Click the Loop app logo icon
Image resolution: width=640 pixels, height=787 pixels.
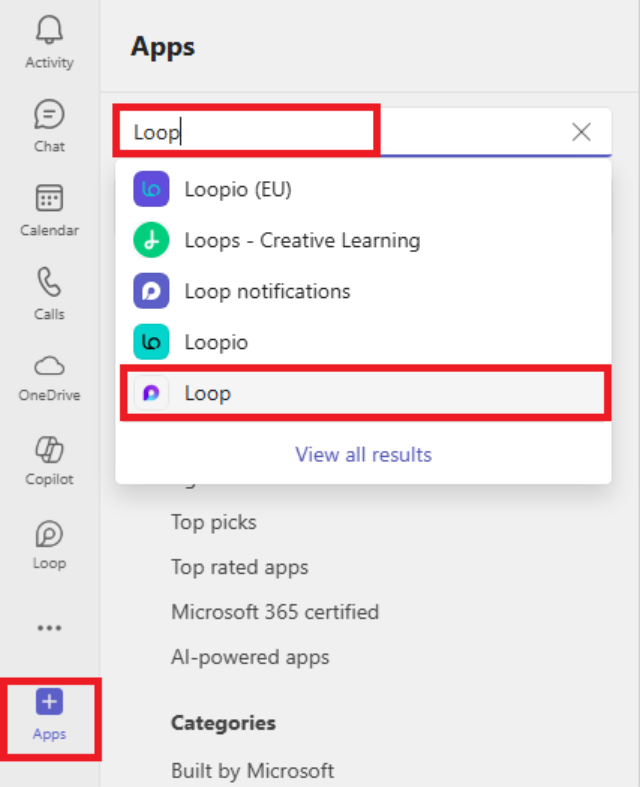151,393
